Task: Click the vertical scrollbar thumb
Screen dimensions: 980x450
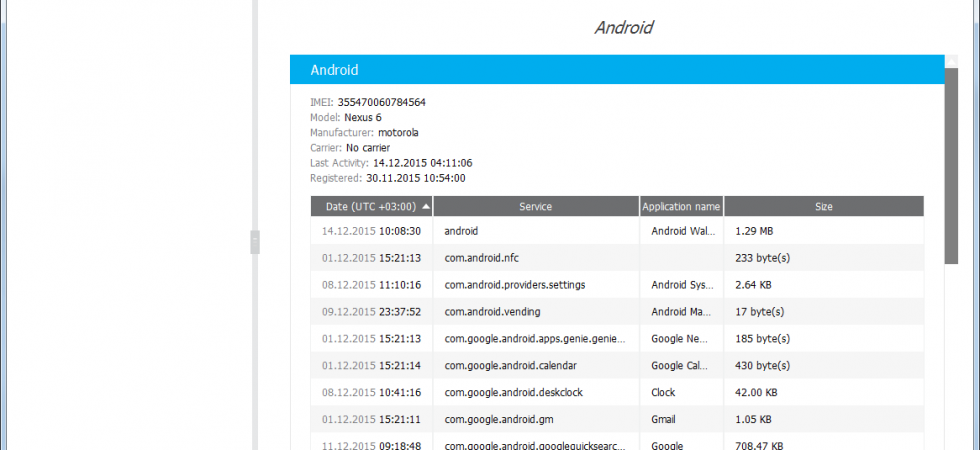Action: click(x=951, y=166)
